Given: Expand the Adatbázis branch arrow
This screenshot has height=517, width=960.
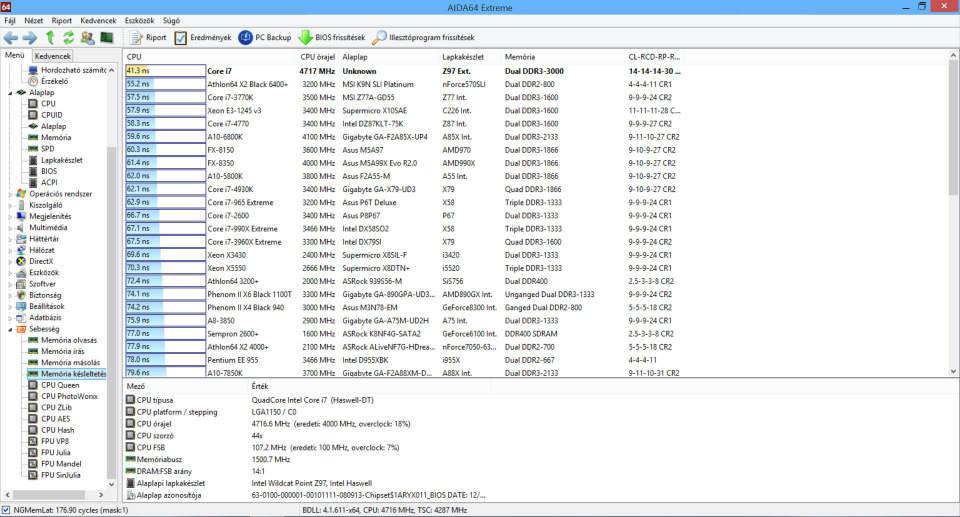Looking at the screenshot, I should [10, 318].
